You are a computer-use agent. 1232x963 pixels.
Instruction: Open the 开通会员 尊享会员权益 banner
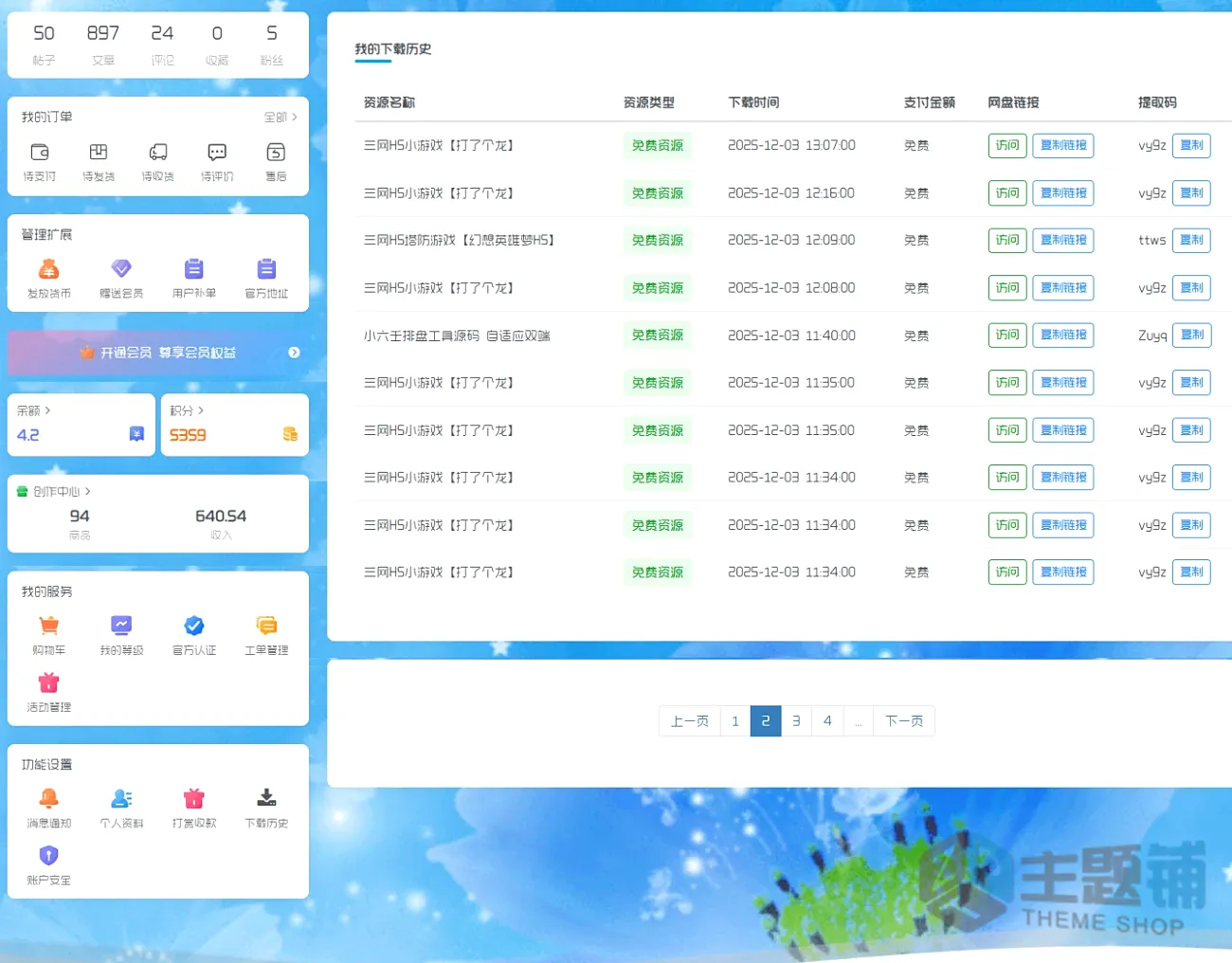tap(158, 353)
